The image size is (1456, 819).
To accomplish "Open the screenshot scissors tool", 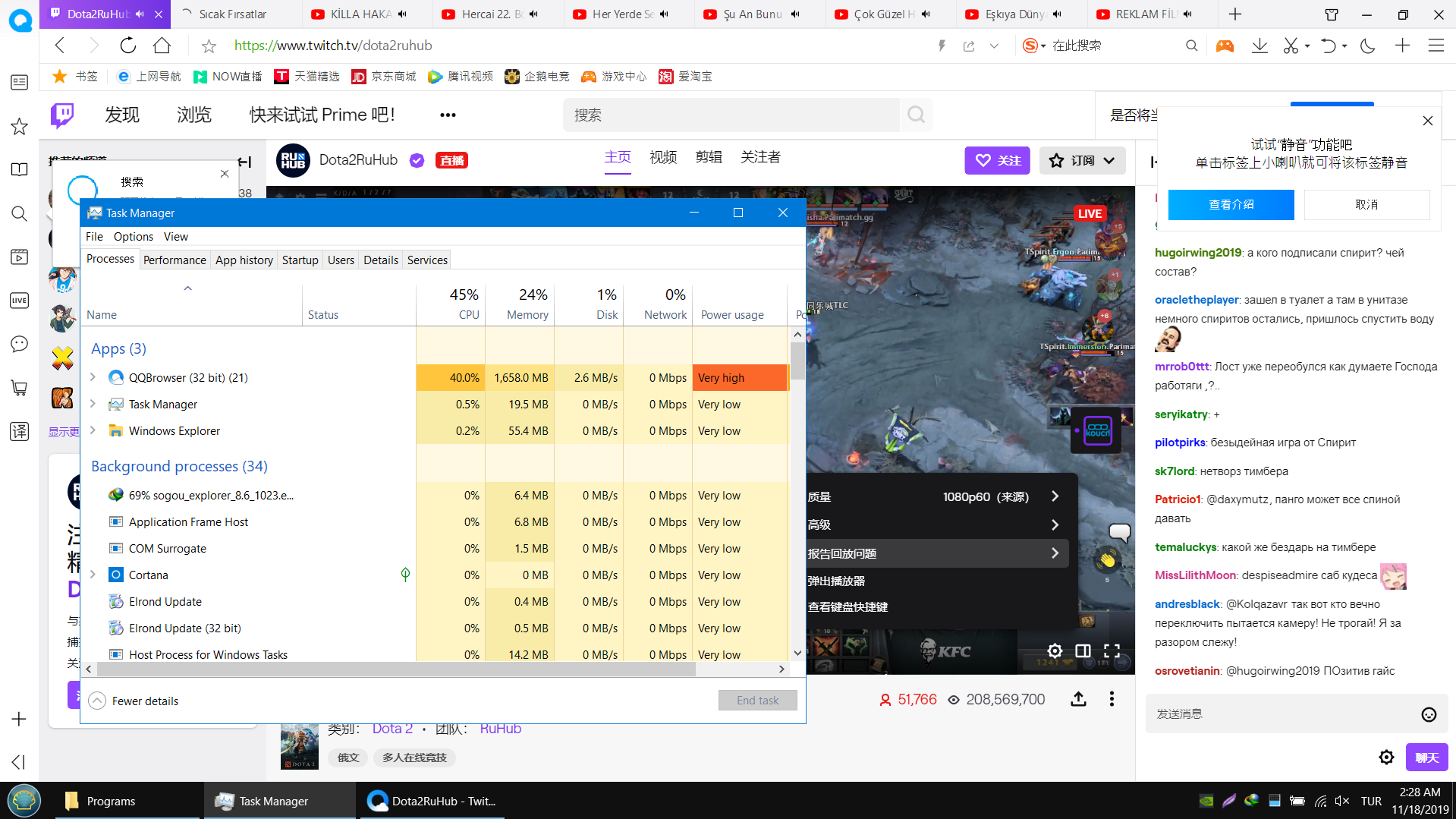I will [x=1291, y=46].
